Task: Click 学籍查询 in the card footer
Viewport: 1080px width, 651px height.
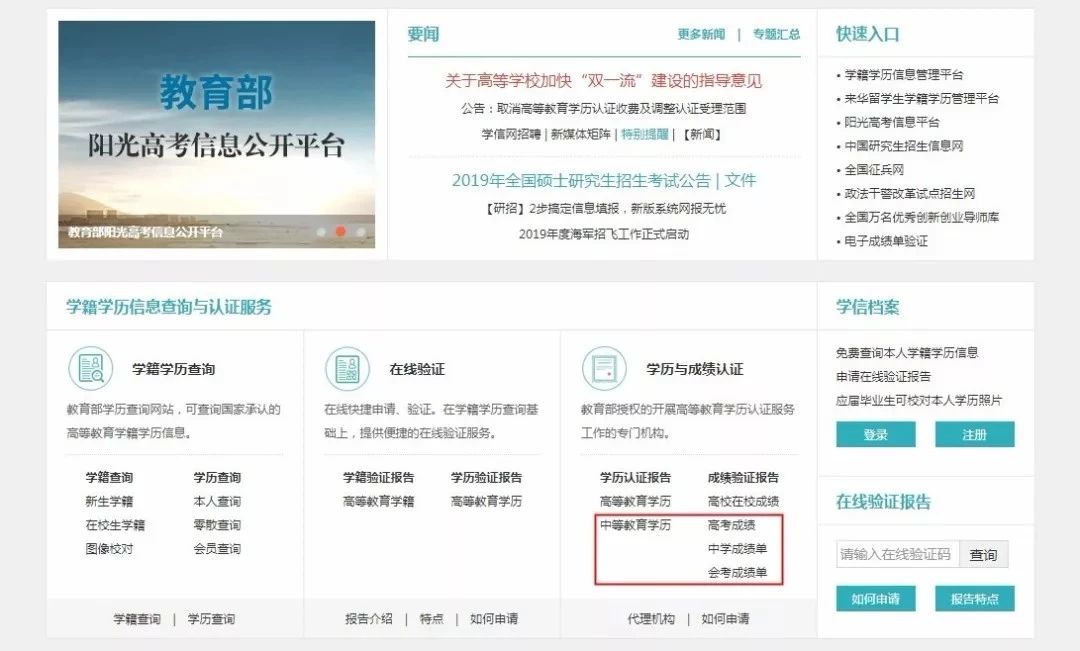Action: pos(137,619)
